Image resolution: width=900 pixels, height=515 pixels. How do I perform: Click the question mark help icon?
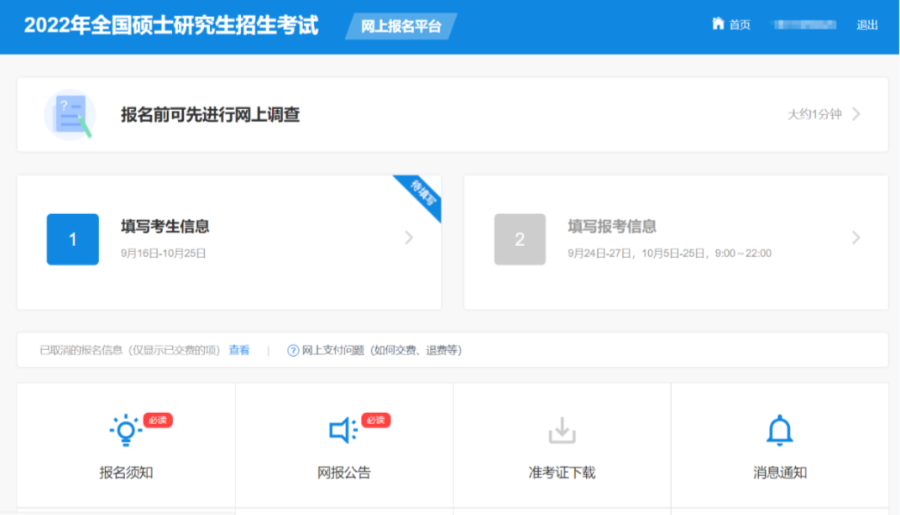[x=293, y=350]
